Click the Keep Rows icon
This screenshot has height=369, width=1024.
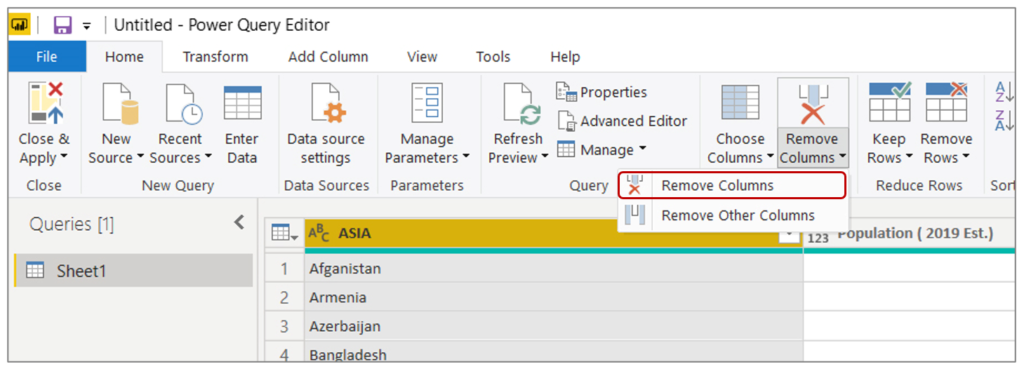pyautogui.click(x=889, y=103)
